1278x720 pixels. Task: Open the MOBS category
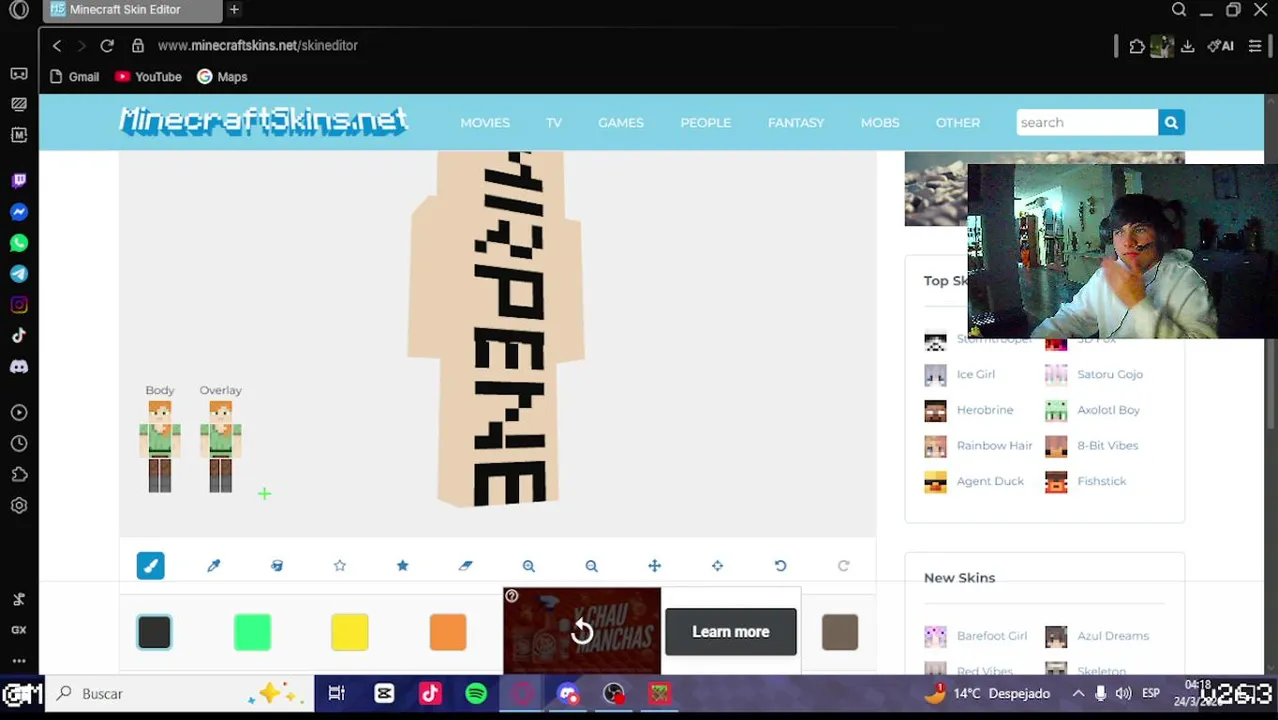point(880,122)
